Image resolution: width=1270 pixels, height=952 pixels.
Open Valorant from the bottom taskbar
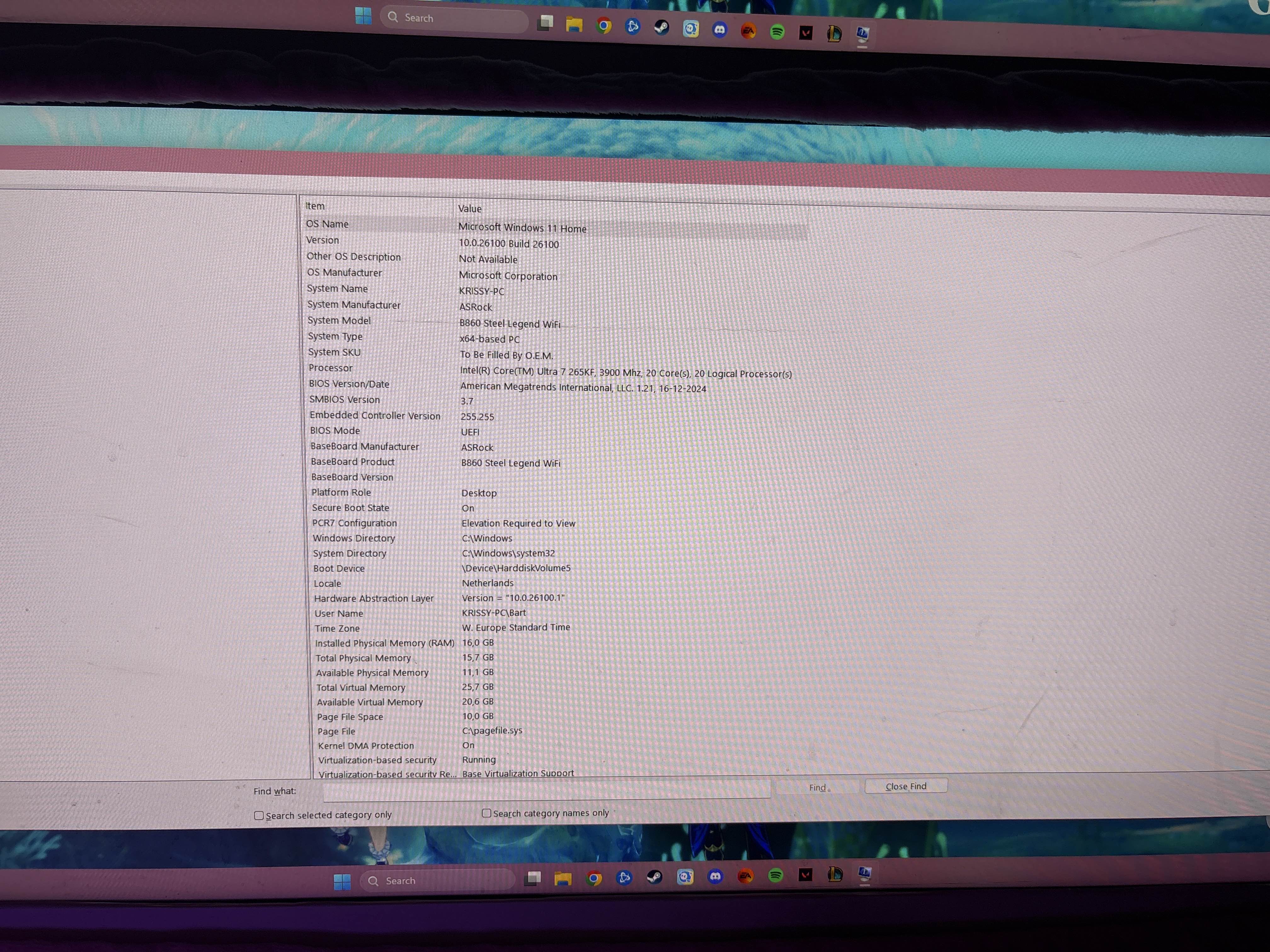[805, 875]
